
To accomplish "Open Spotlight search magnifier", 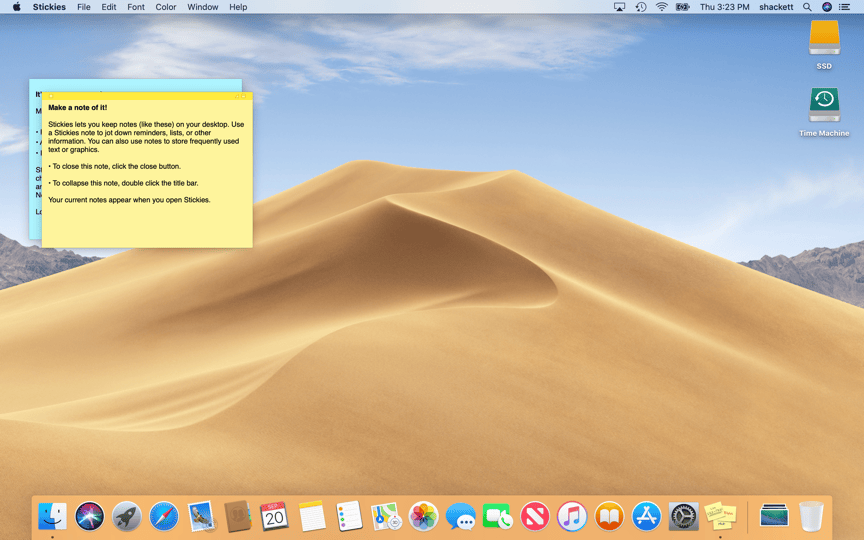I will click(x=807, y=7).
